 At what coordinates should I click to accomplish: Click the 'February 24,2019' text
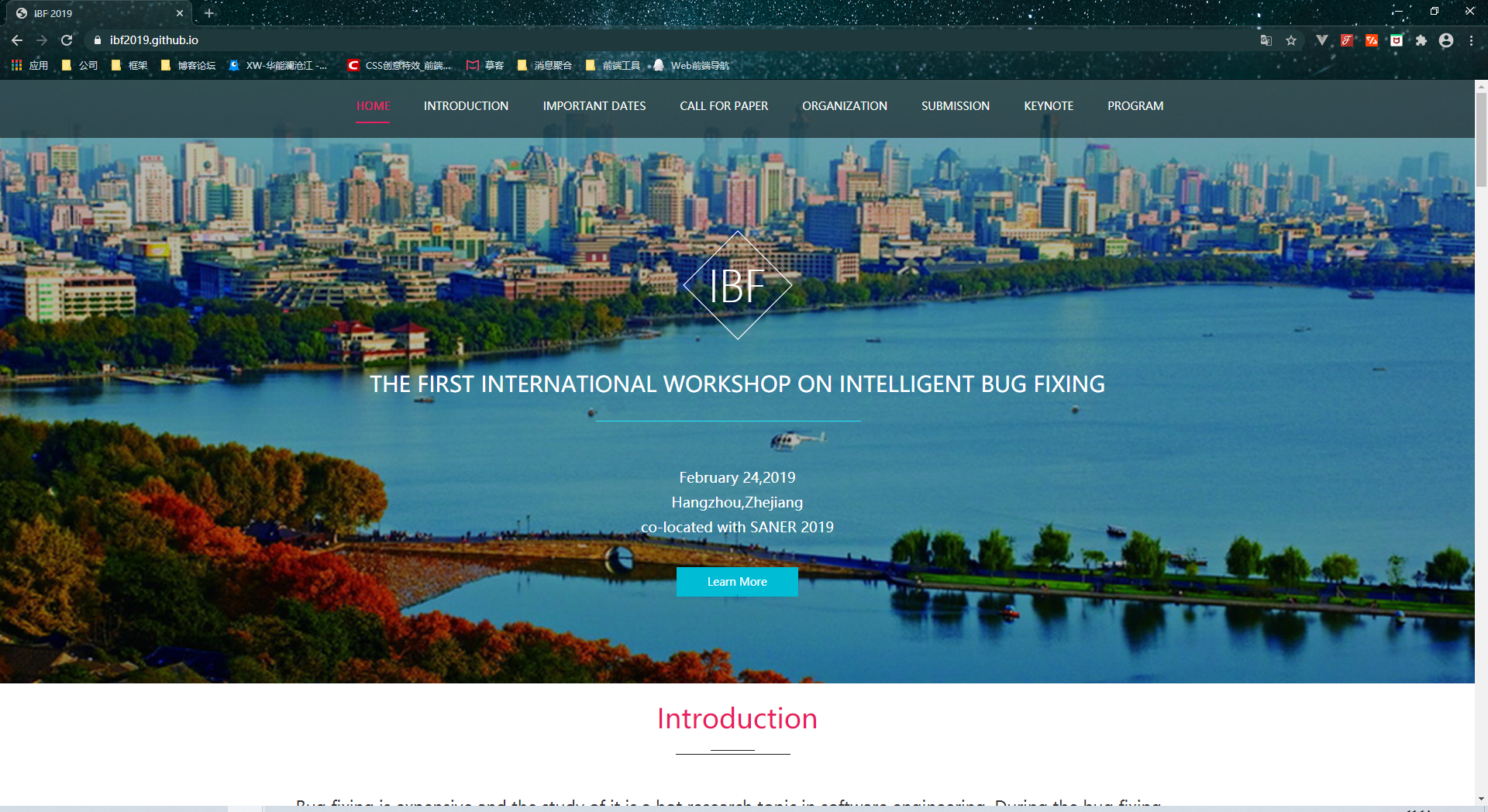click(737, 478)
